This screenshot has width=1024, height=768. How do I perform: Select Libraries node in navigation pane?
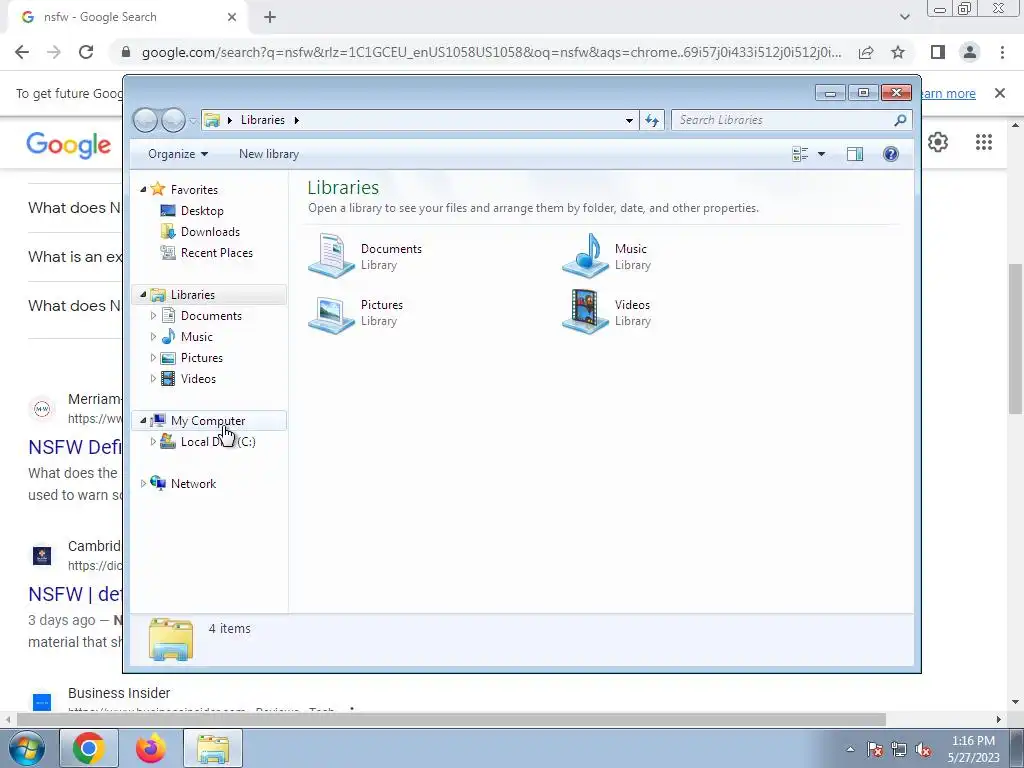(193, 295)
